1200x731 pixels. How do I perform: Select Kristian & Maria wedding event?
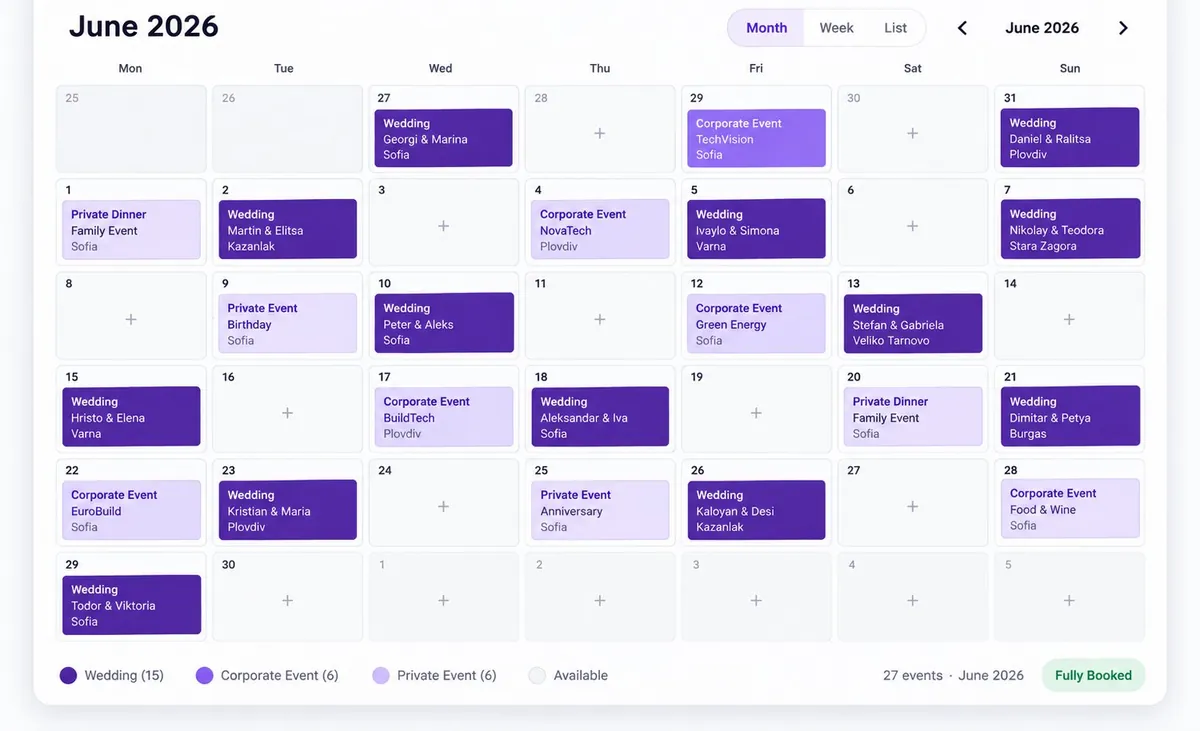288,510
